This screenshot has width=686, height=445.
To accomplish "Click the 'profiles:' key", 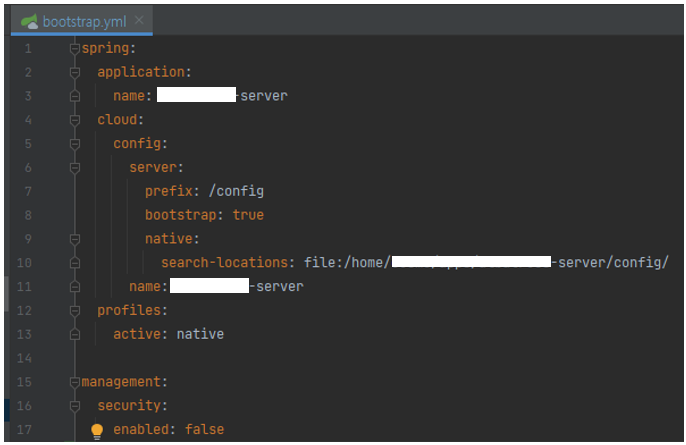I will pyautogui.click(x=132, y=311).
